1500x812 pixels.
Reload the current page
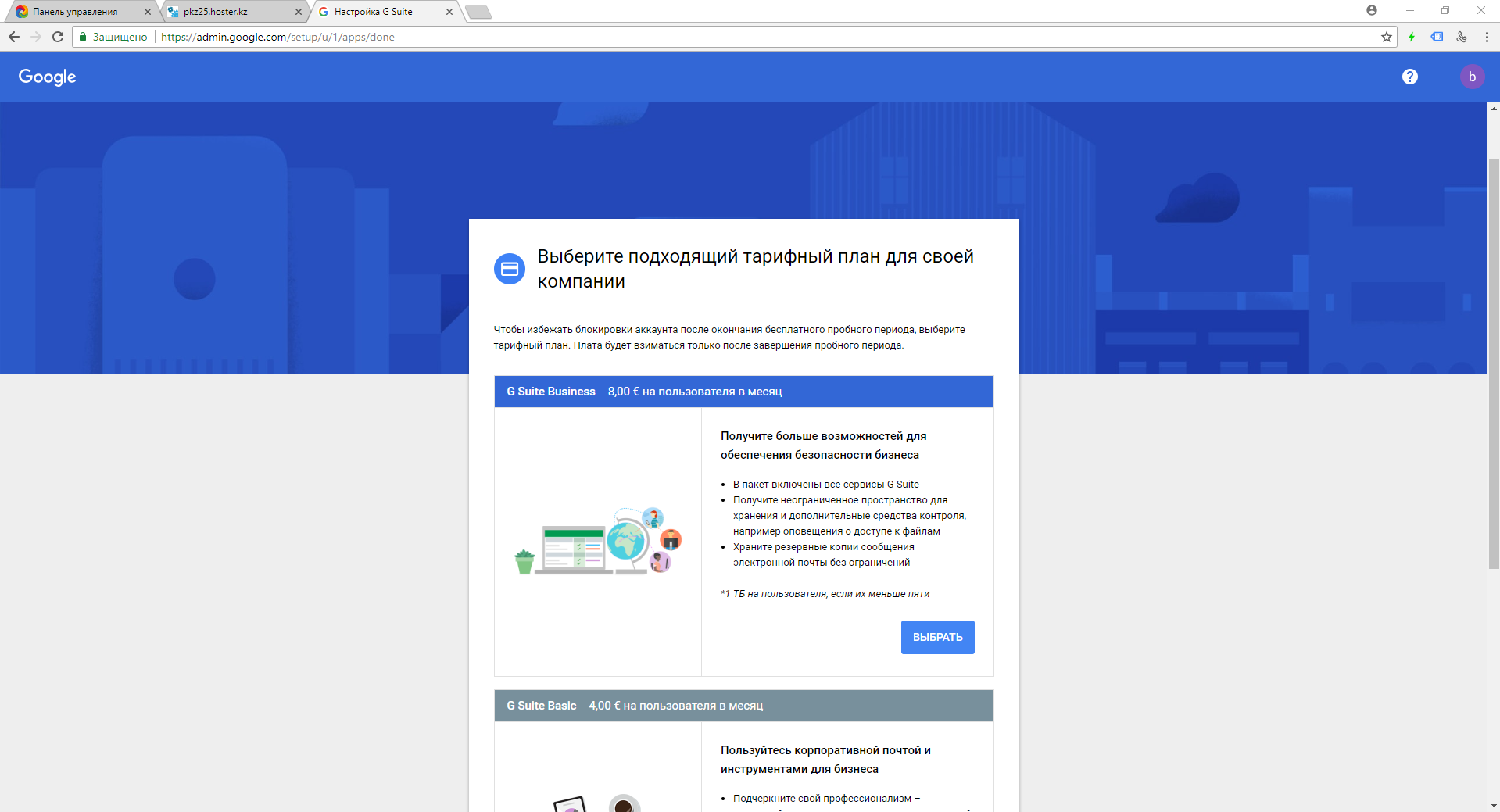click(58, 37)
